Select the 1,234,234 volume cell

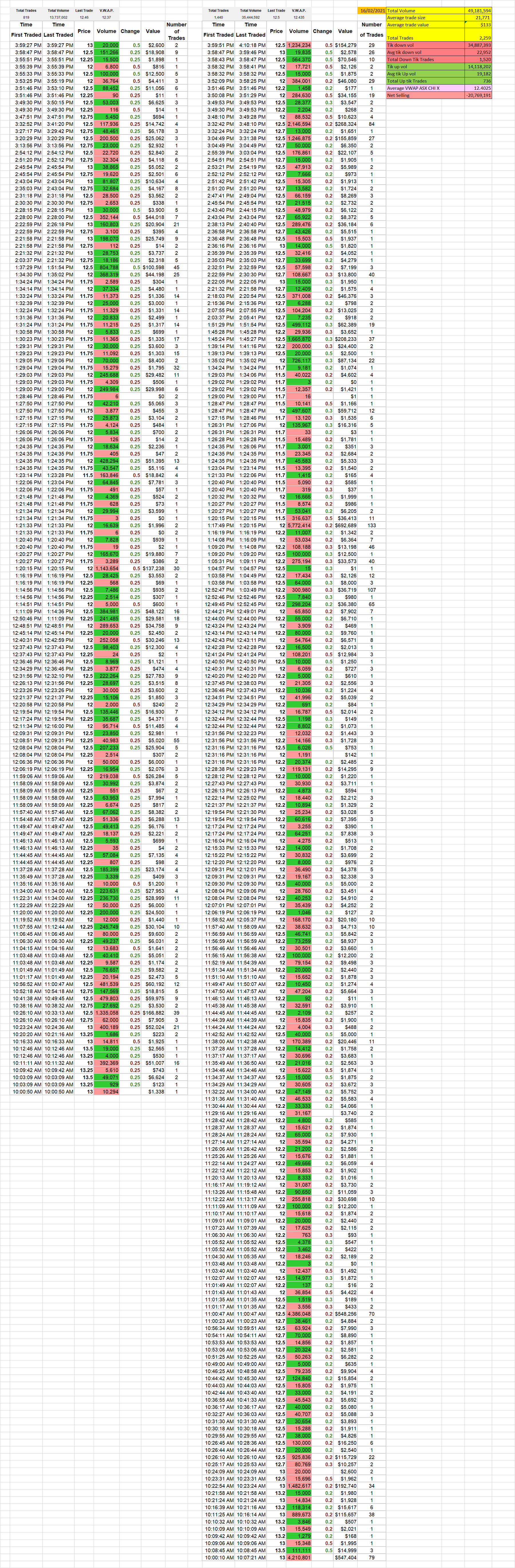[x=299, y=45]
